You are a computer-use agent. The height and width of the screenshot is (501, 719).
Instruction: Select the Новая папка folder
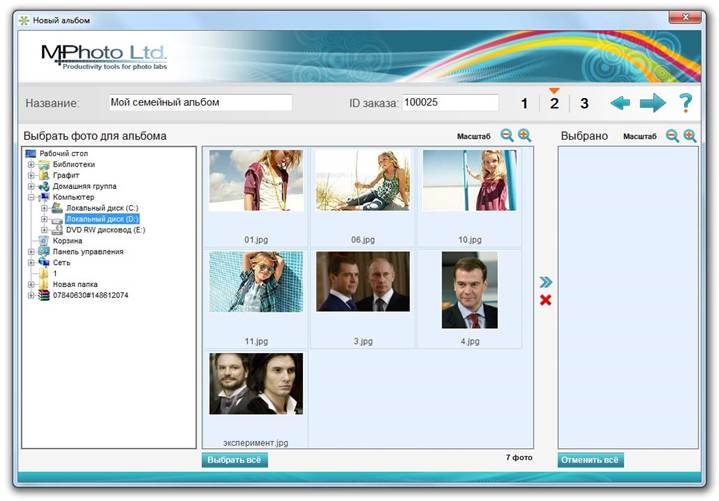tap(75, 284)
